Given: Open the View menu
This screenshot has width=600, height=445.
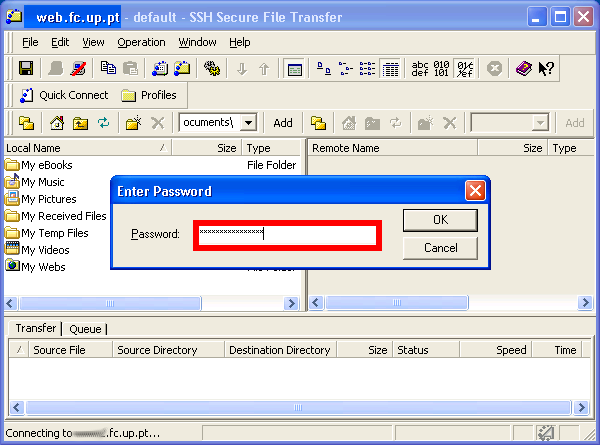Looking at the screenshot, I should tap(93, 42).
